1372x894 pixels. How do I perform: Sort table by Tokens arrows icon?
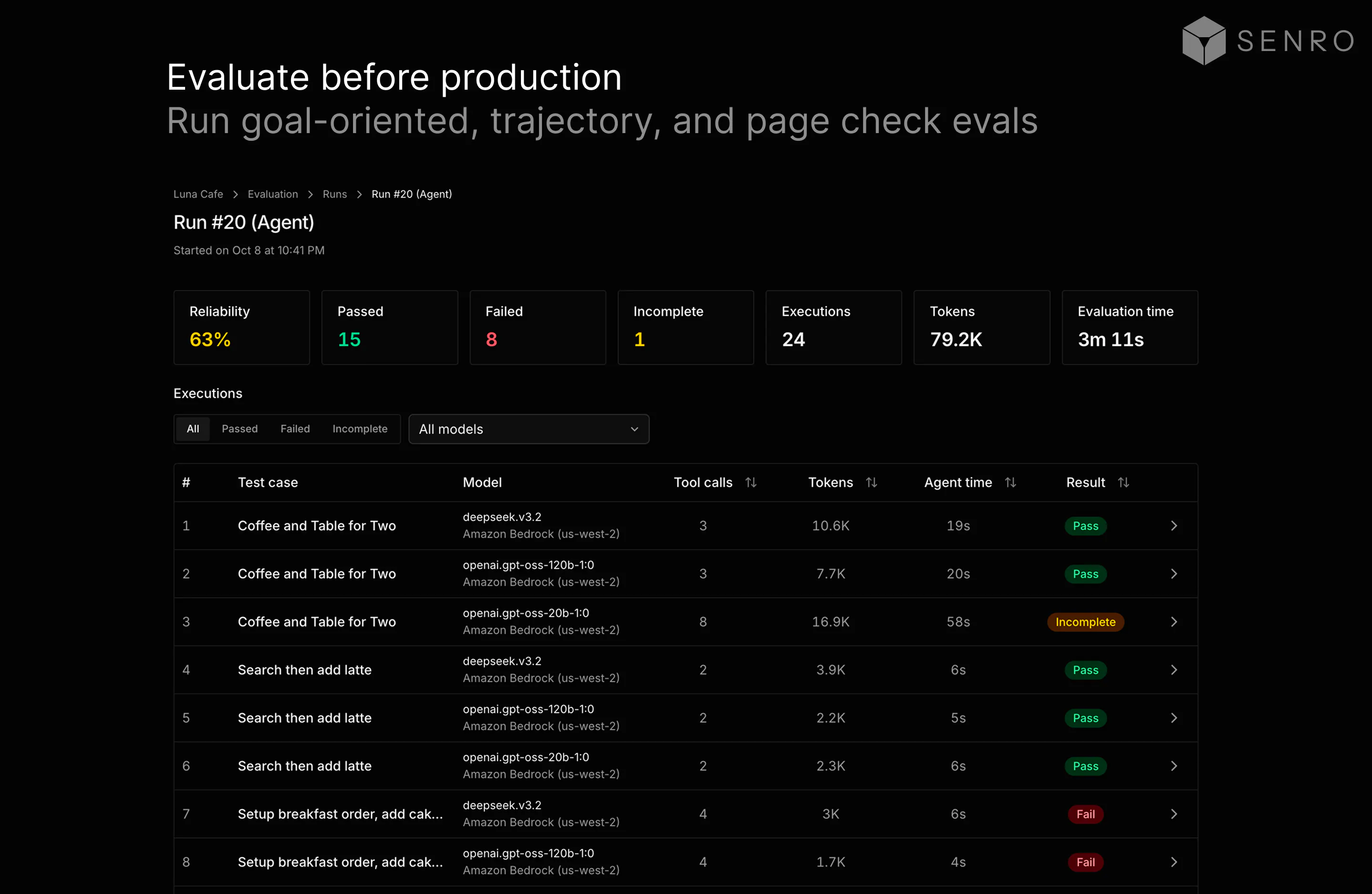coord(871,482)
